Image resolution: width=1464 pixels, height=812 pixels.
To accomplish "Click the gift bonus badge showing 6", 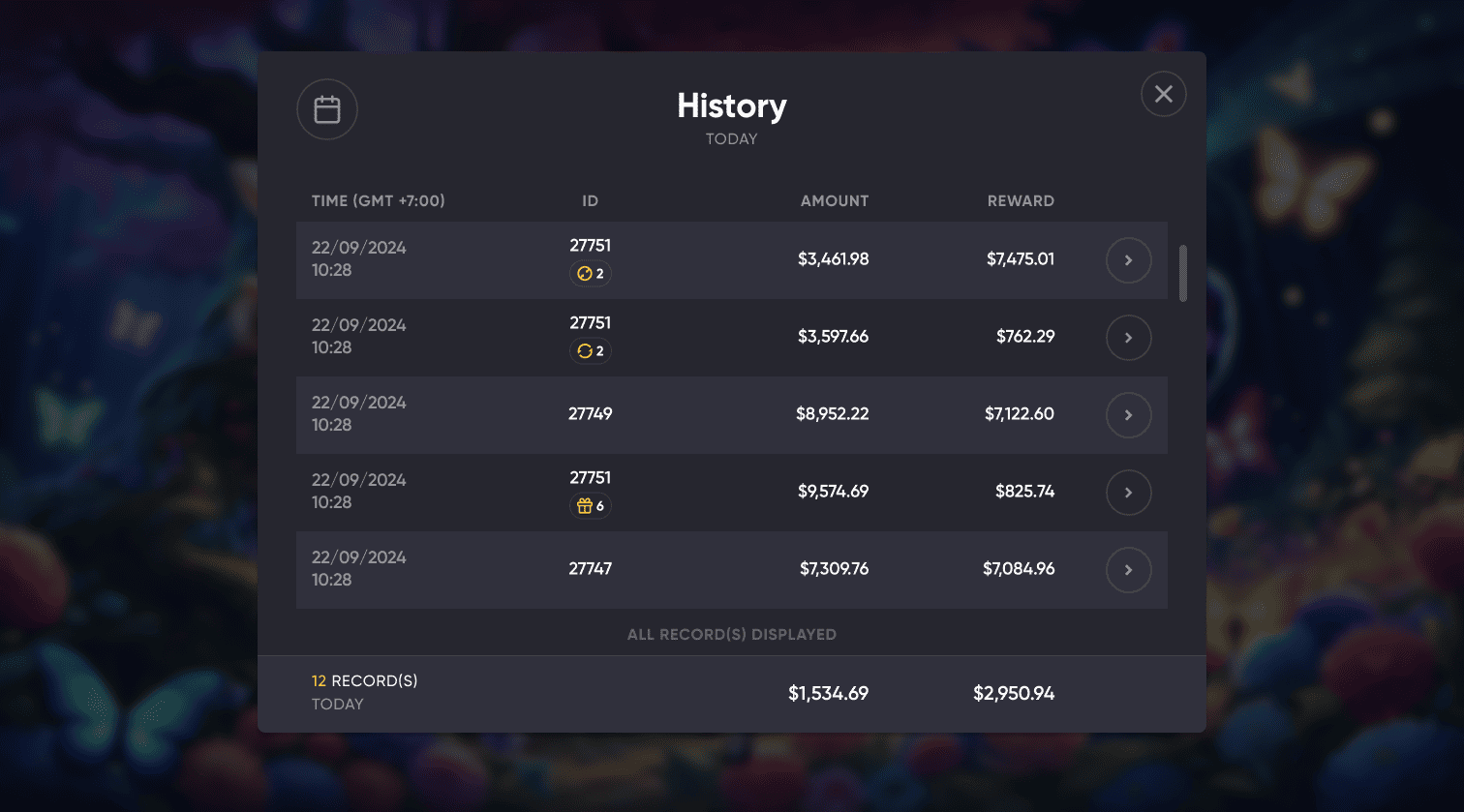I will click(x=591, y=506).
